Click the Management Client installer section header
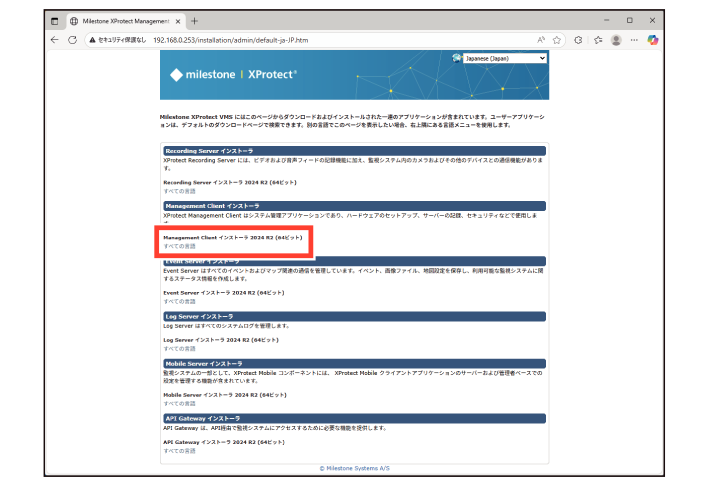 354,206
